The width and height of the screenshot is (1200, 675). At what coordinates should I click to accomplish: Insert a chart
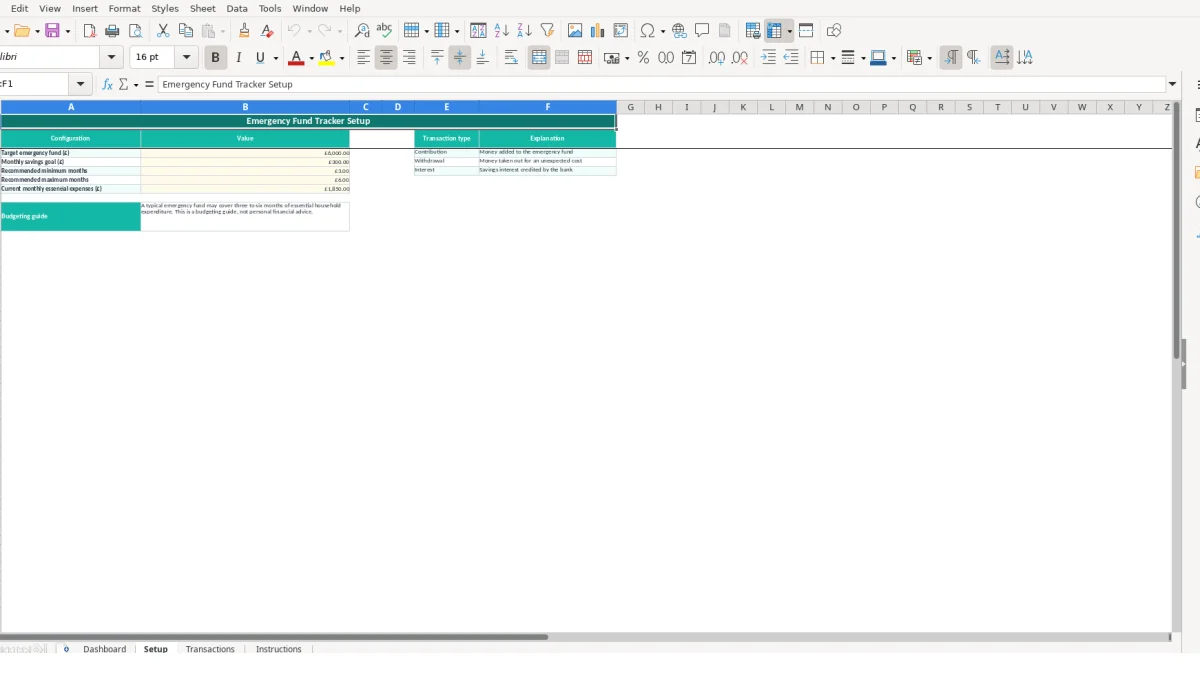598,31
